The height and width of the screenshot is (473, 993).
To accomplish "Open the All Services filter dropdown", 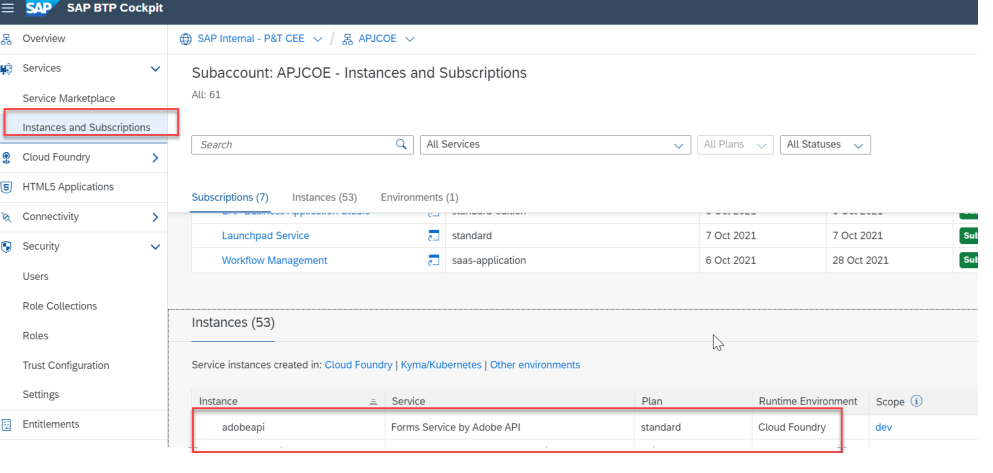I will click(555, 144).
